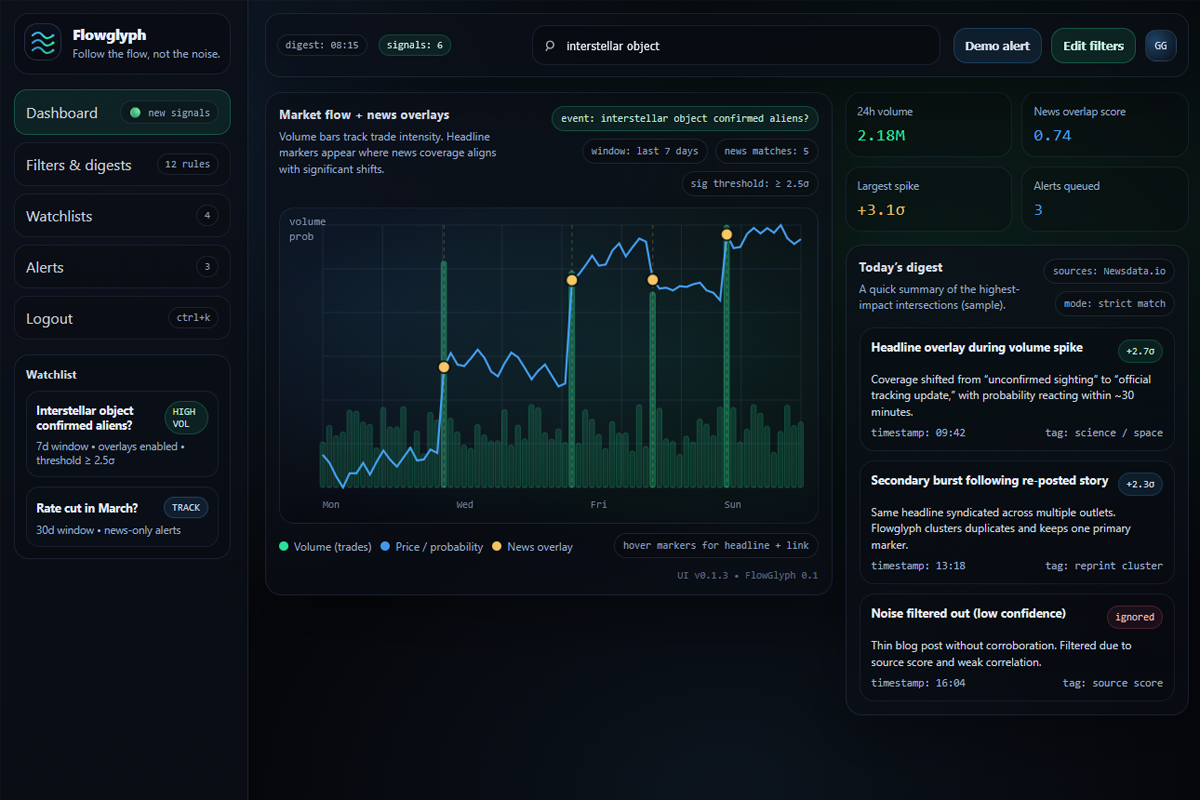This screenshot has height=800, width=1200.
Task: Open the Alerts section
Action: click(45, 267)
